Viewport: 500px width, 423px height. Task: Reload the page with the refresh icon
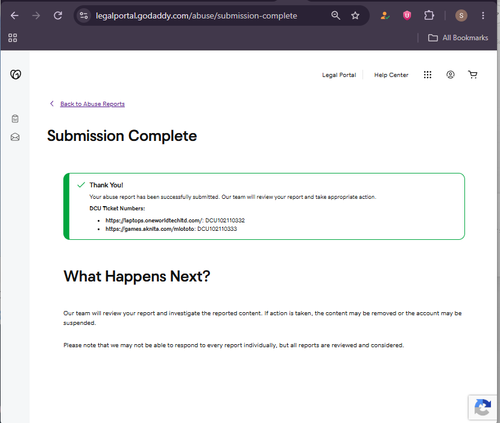point(58,15)
